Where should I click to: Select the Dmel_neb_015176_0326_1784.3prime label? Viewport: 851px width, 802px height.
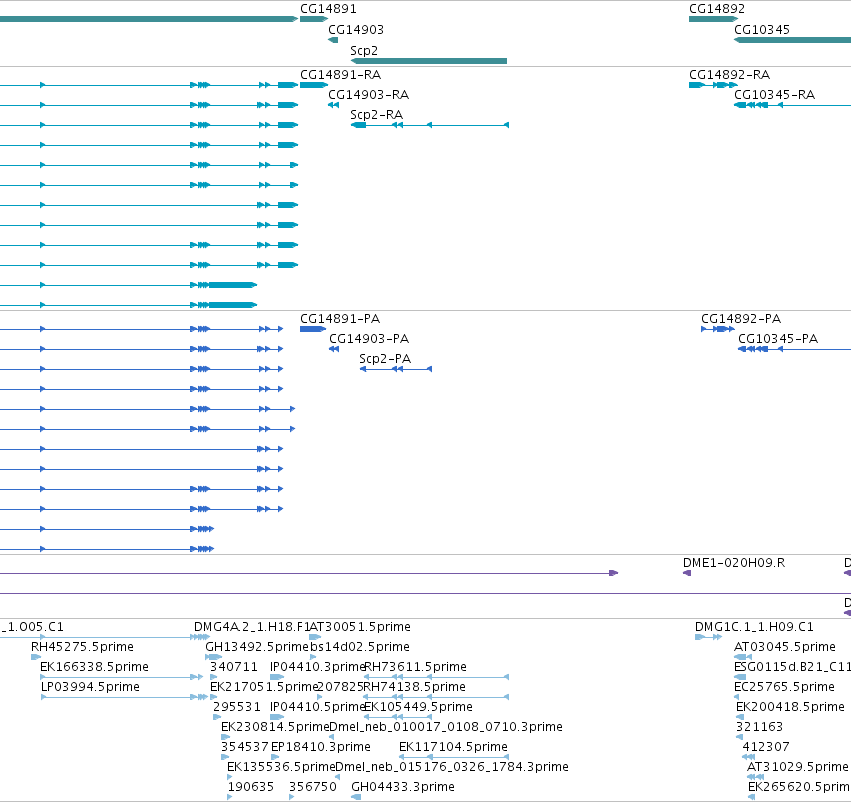452,767
